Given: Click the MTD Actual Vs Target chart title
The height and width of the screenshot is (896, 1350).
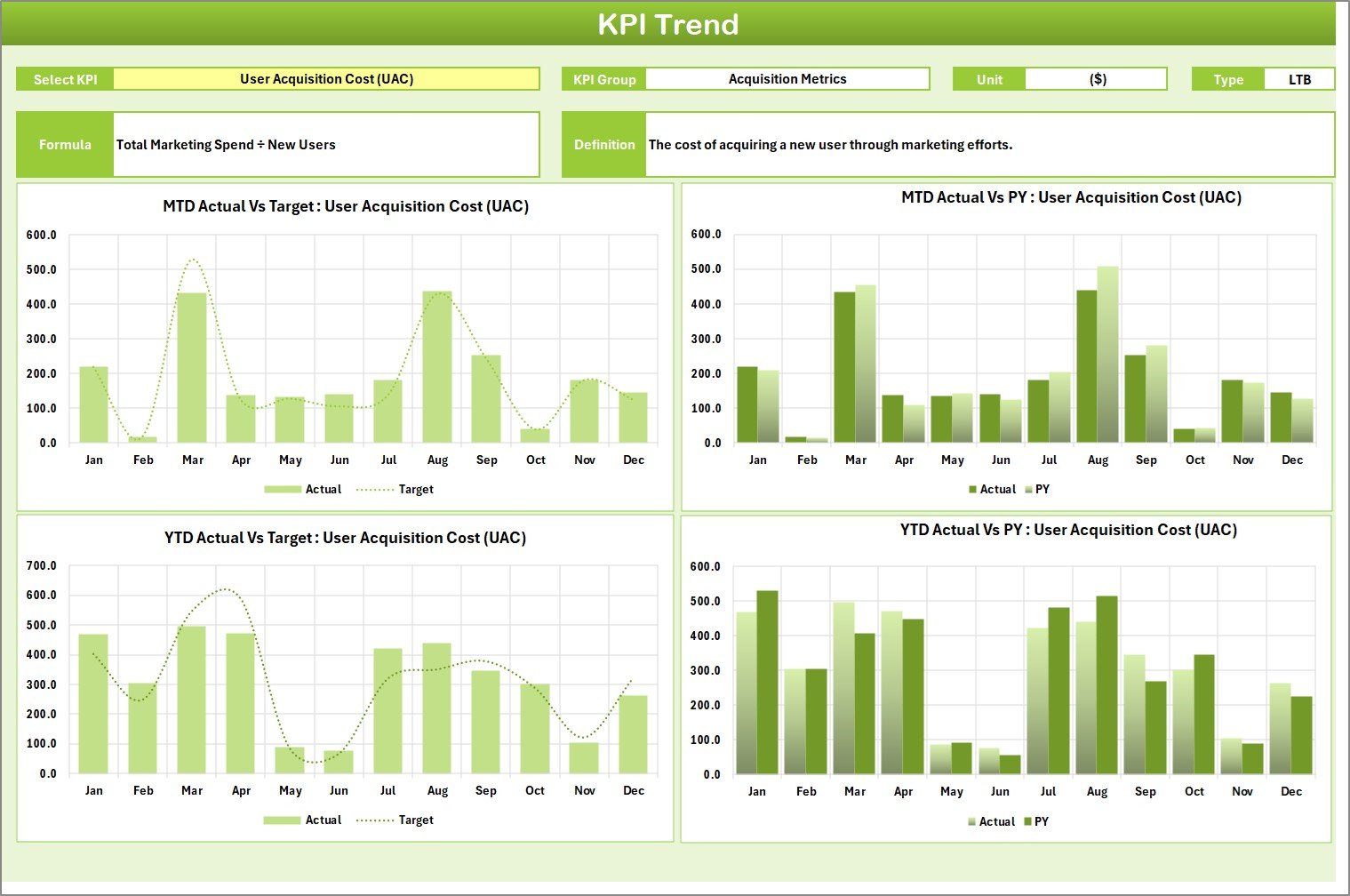Looking at the screenshot, I should 345,205.
